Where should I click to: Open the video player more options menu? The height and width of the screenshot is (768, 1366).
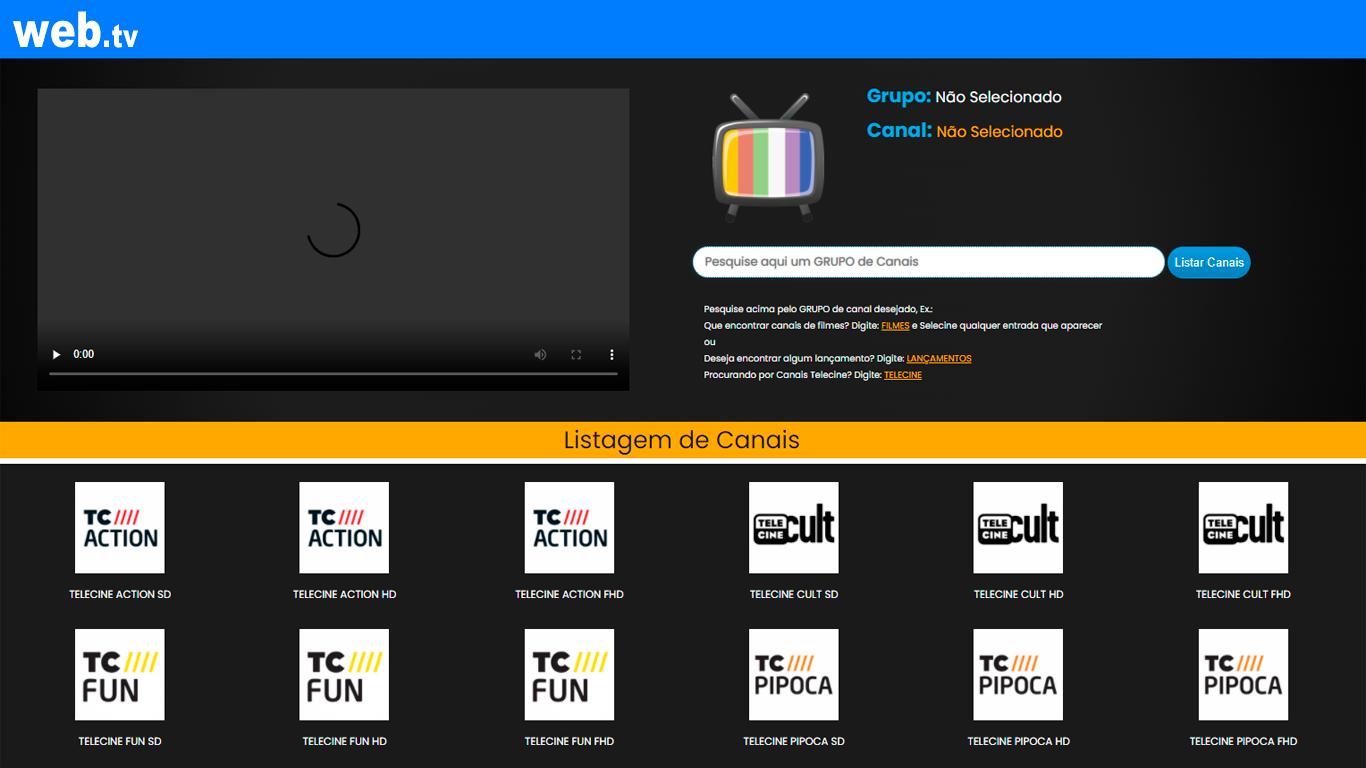pos(612,354)
